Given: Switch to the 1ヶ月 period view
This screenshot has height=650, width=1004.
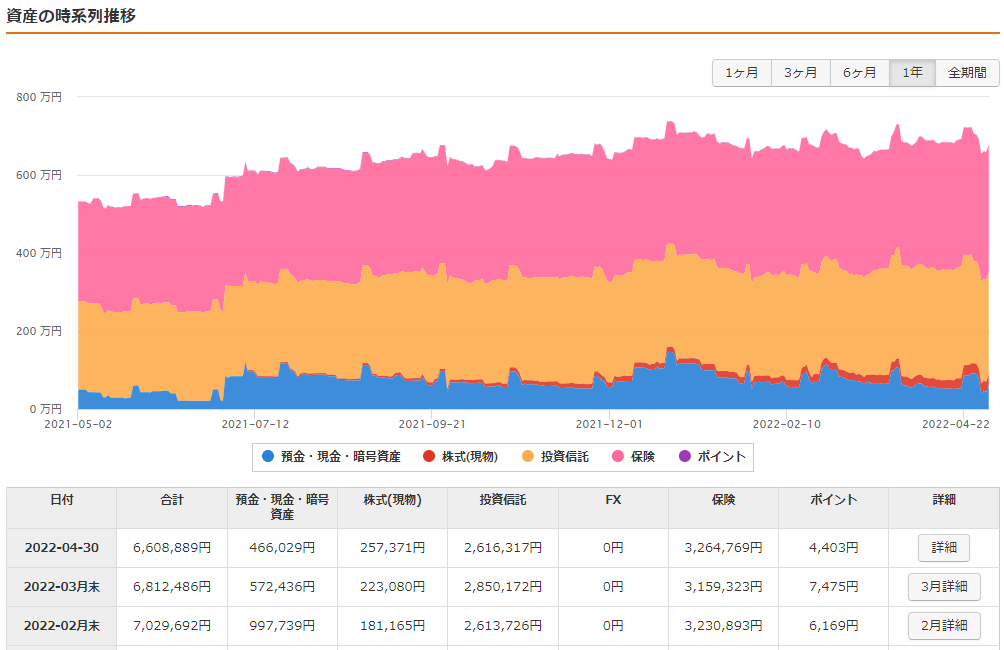Looking at the screenshot, I should [741, 72].
